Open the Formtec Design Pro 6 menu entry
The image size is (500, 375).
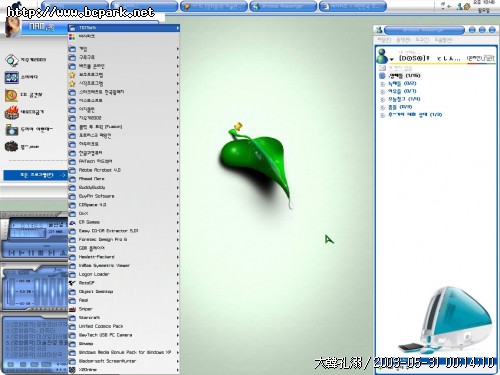click(x=124, y=240)
